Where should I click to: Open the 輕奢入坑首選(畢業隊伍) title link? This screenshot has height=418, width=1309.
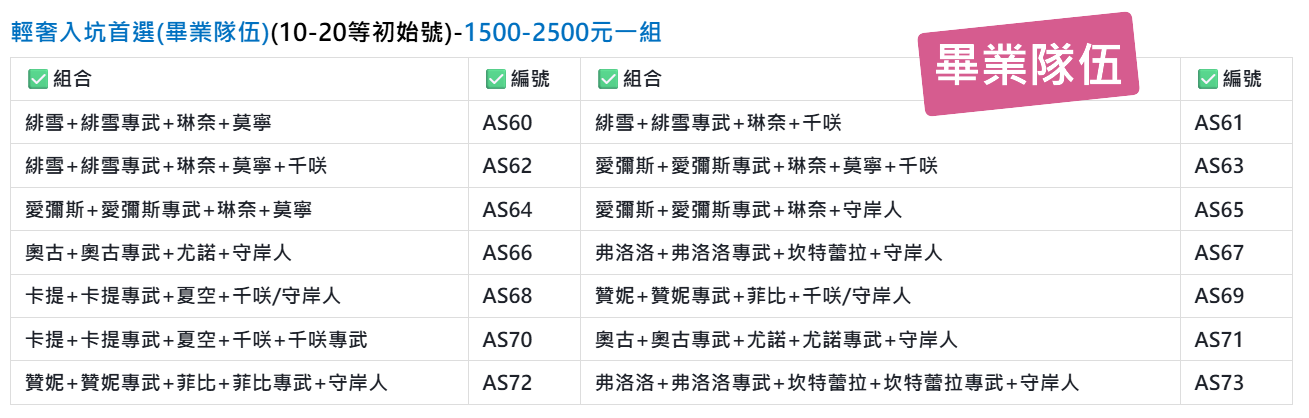(x=141, y=32)
